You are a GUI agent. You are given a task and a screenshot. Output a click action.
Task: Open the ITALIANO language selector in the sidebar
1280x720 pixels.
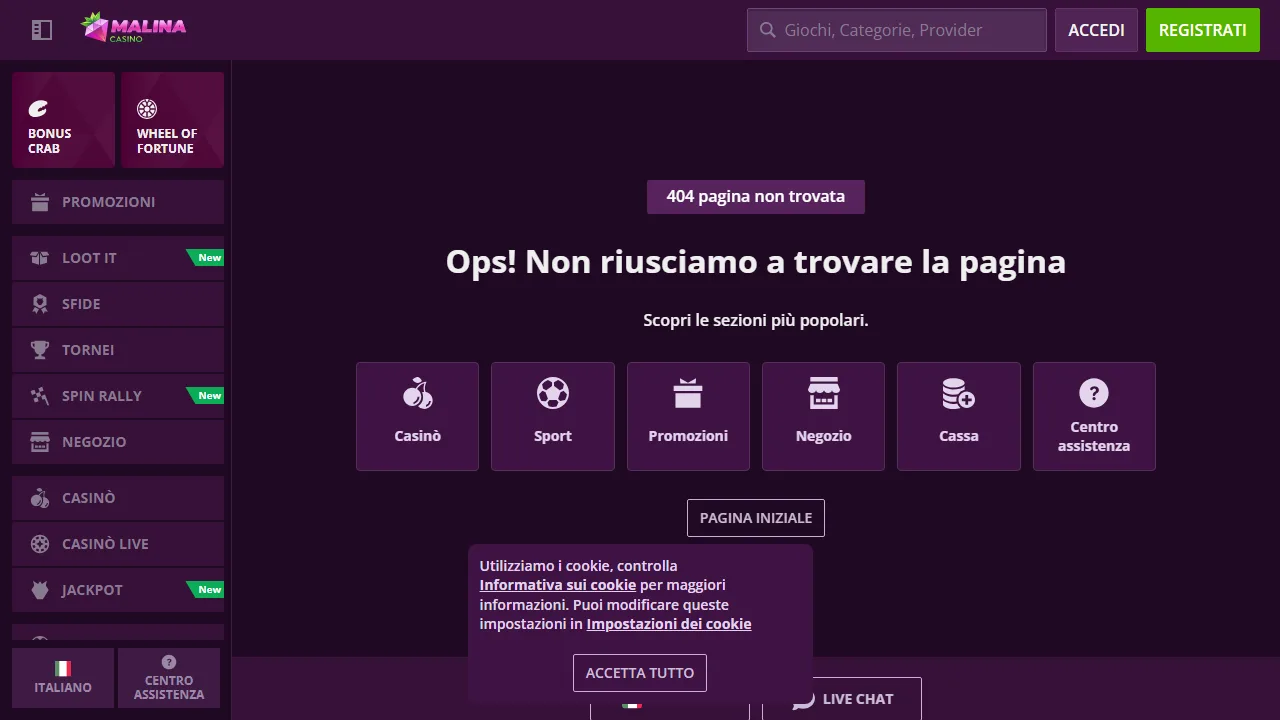[63, 678]
